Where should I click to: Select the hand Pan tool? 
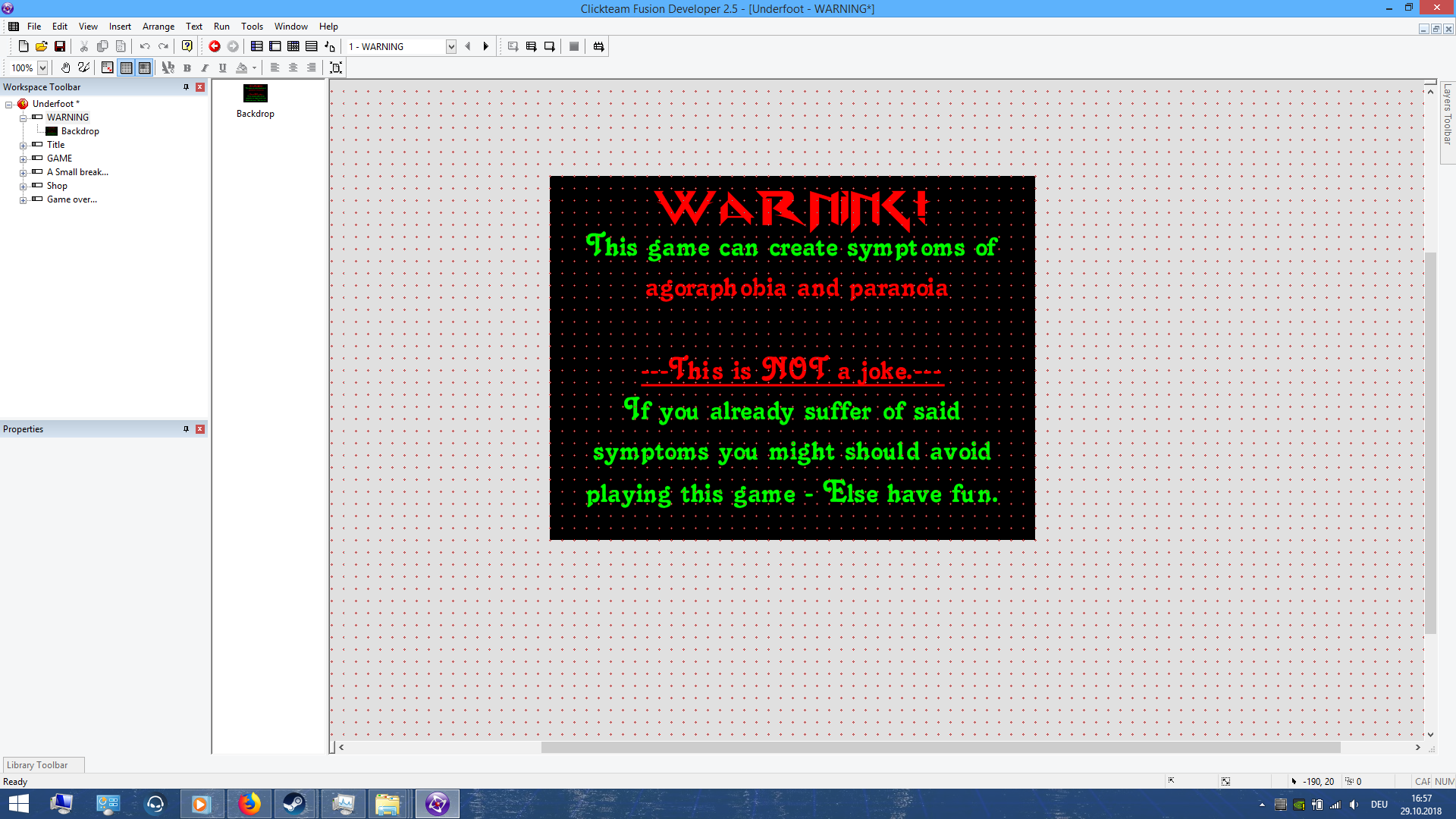click(x=66, y=68)
